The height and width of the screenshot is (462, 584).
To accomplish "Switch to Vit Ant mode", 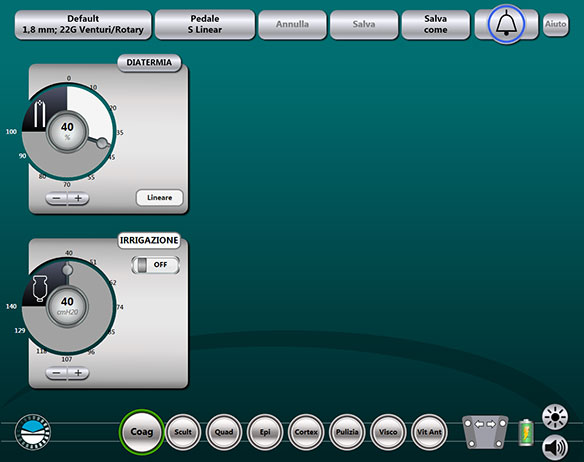I will (429, 432).
